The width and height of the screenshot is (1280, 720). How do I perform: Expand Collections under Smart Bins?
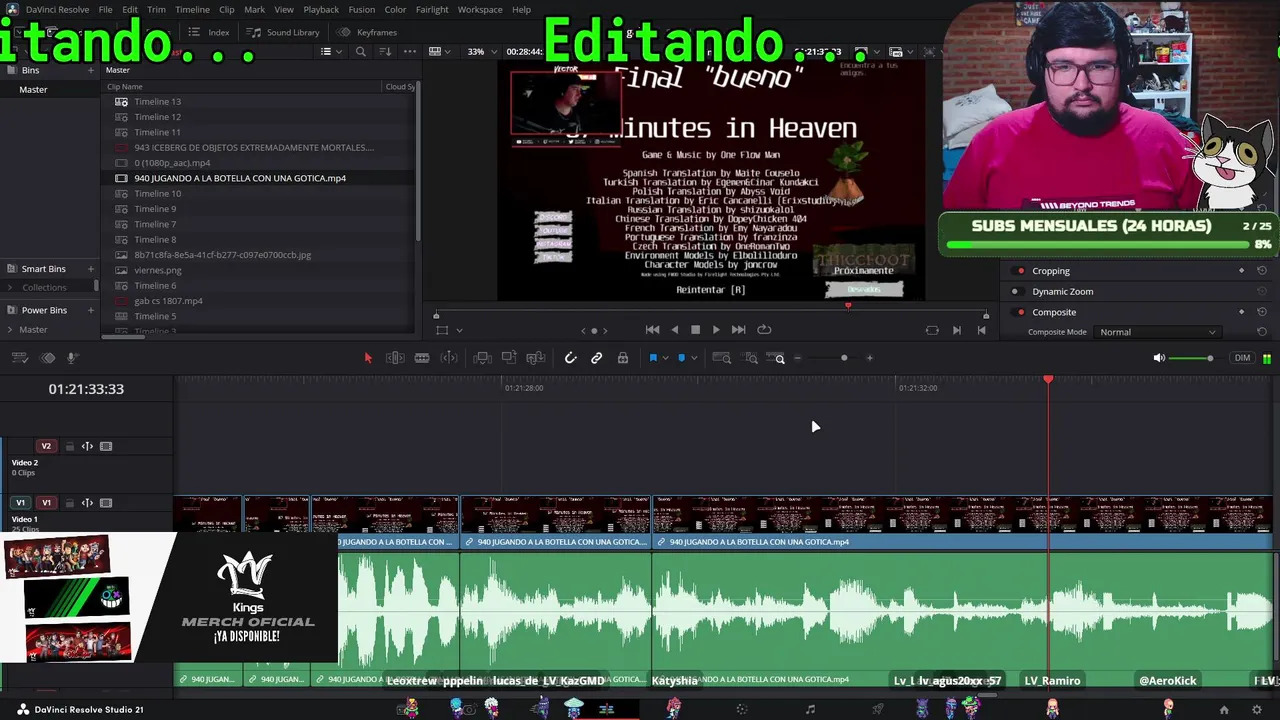[10, 288]
